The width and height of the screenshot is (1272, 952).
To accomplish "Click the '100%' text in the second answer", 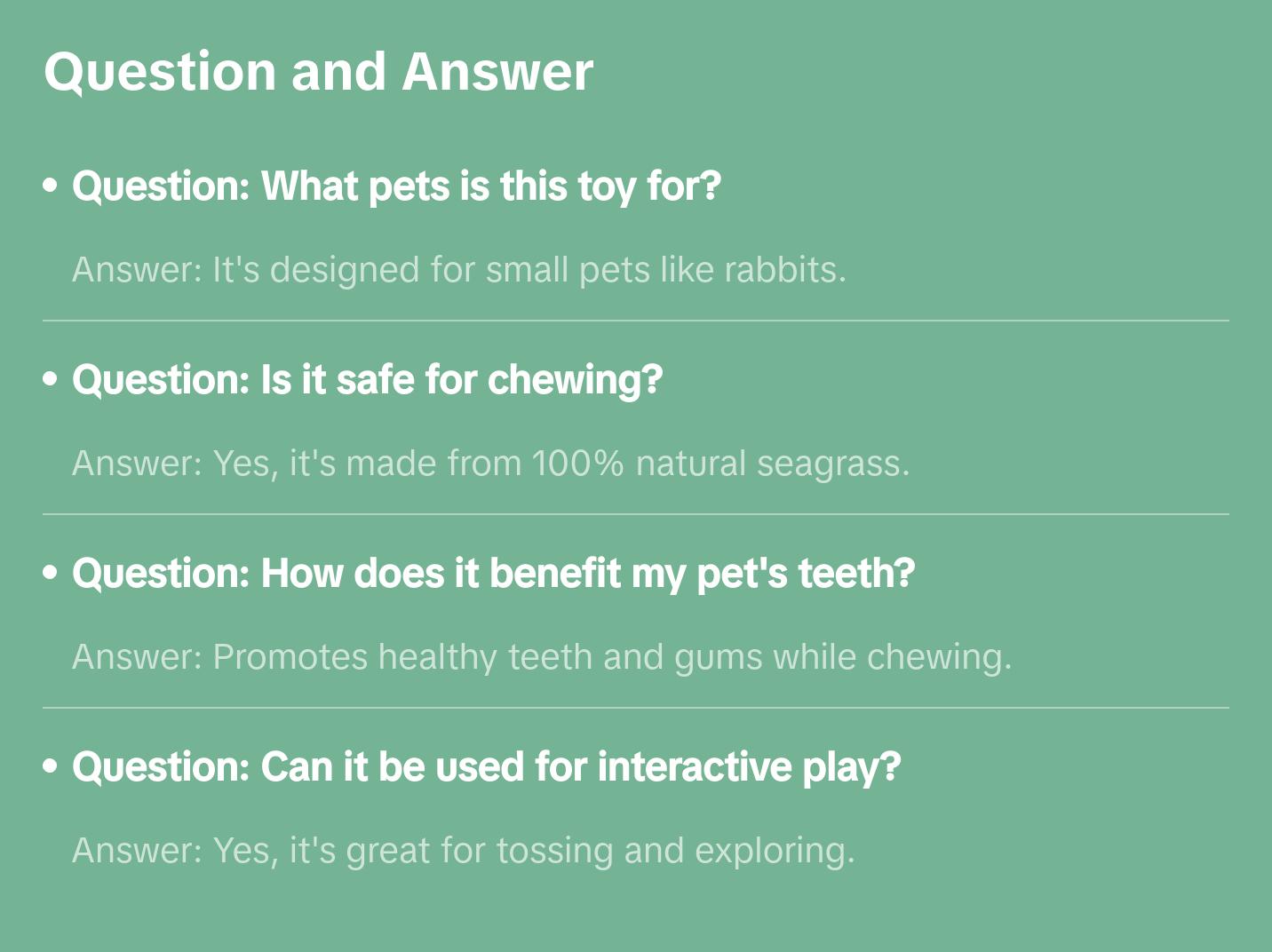I will click(x=577, y=464).
